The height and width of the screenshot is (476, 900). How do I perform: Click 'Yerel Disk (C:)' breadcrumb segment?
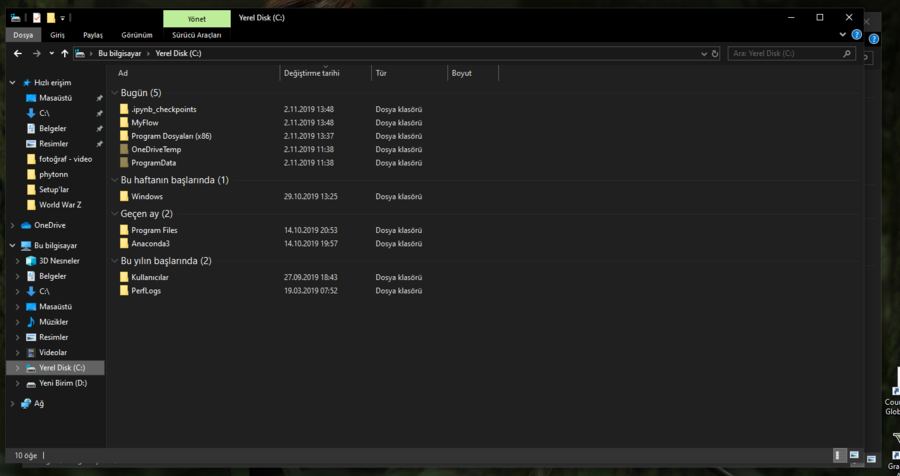click(179, 53)
